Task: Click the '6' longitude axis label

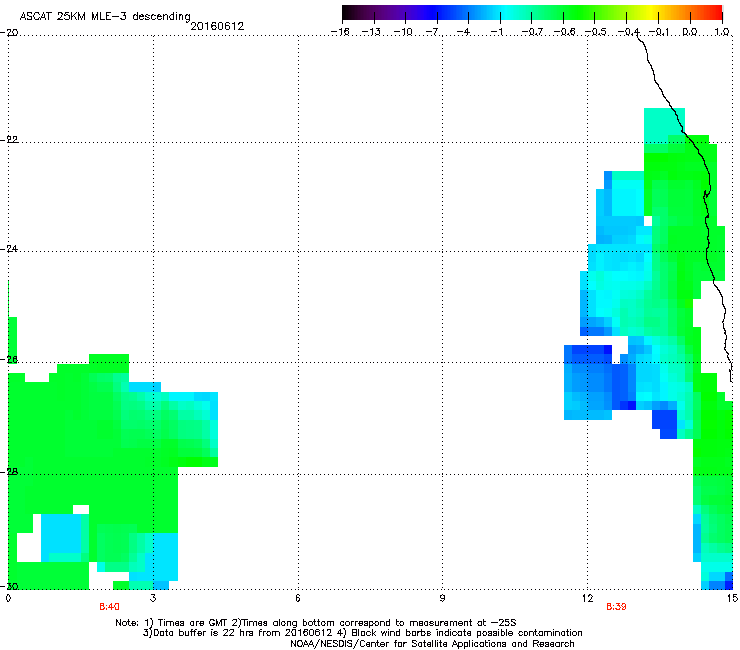Action: click(298, 599)
